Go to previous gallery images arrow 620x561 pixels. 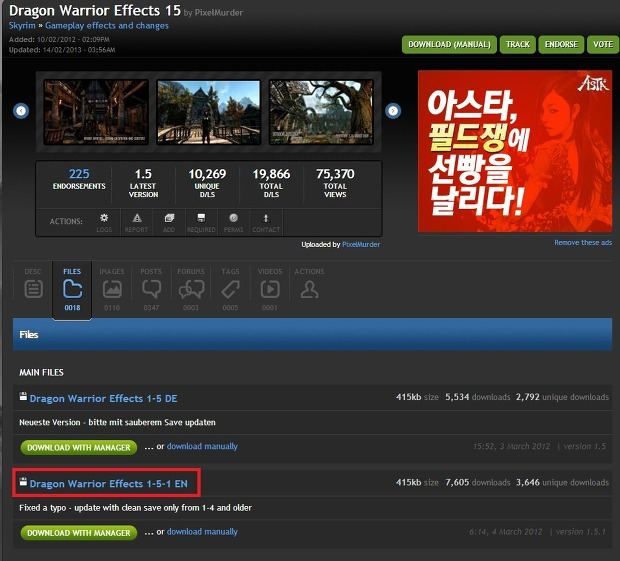[21, 111]
